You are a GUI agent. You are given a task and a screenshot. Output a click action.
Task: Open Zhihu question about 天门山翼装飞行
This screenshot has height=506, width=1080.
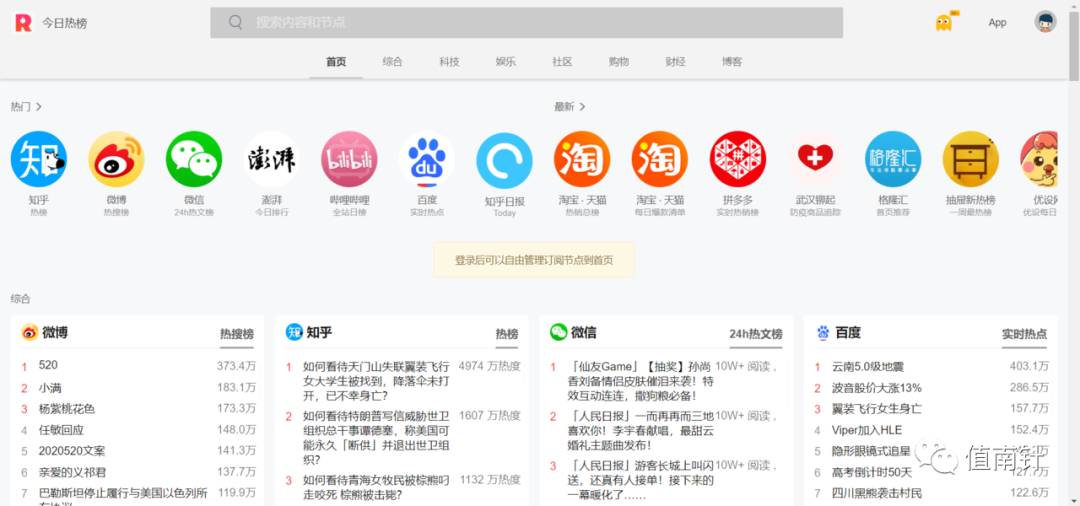(376, 381)
